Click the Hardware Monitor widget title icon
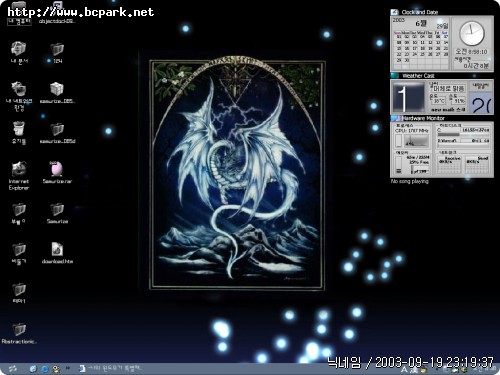The height and width of the screenshot is (375, 500). (x=396, y=118)
